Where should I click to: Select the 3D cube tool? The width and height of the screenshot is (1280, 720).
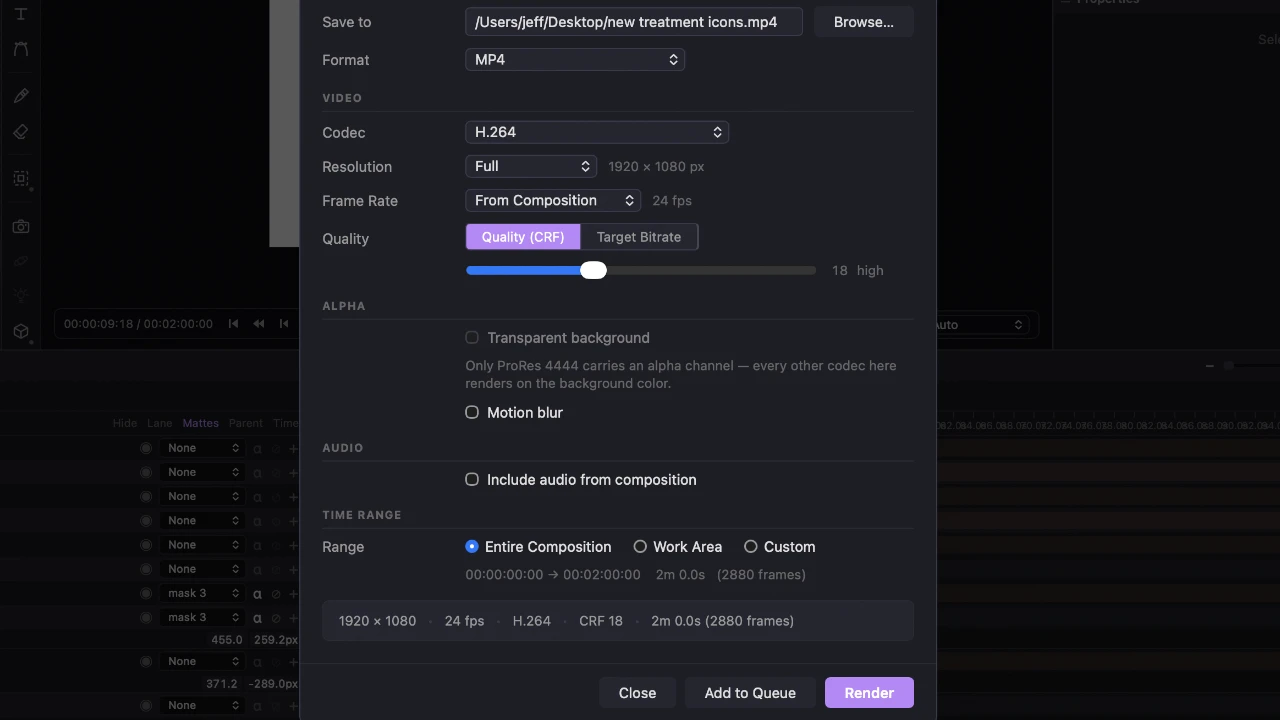coord(21,331)
